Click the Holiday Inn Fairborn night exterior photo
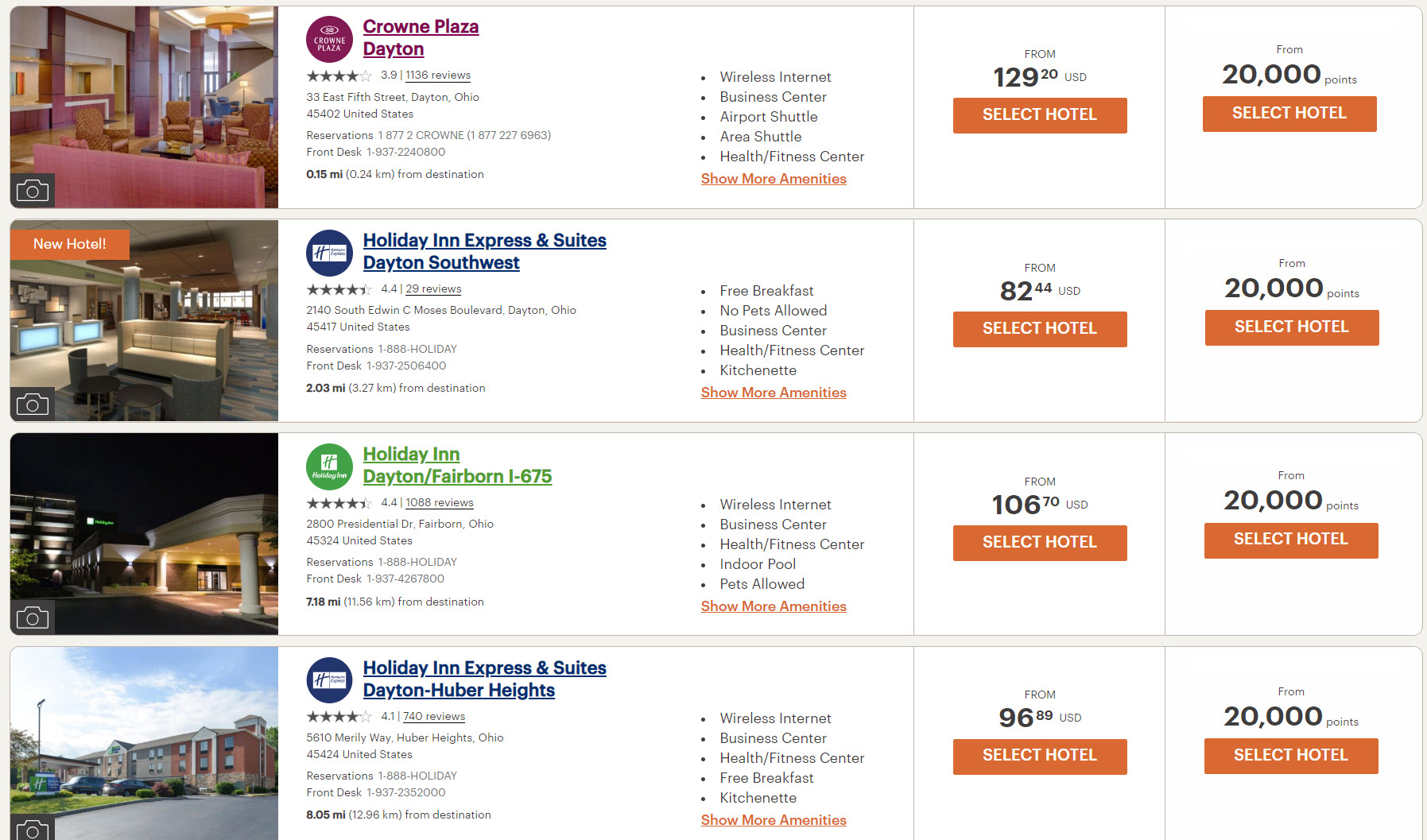 click(144, 533)
